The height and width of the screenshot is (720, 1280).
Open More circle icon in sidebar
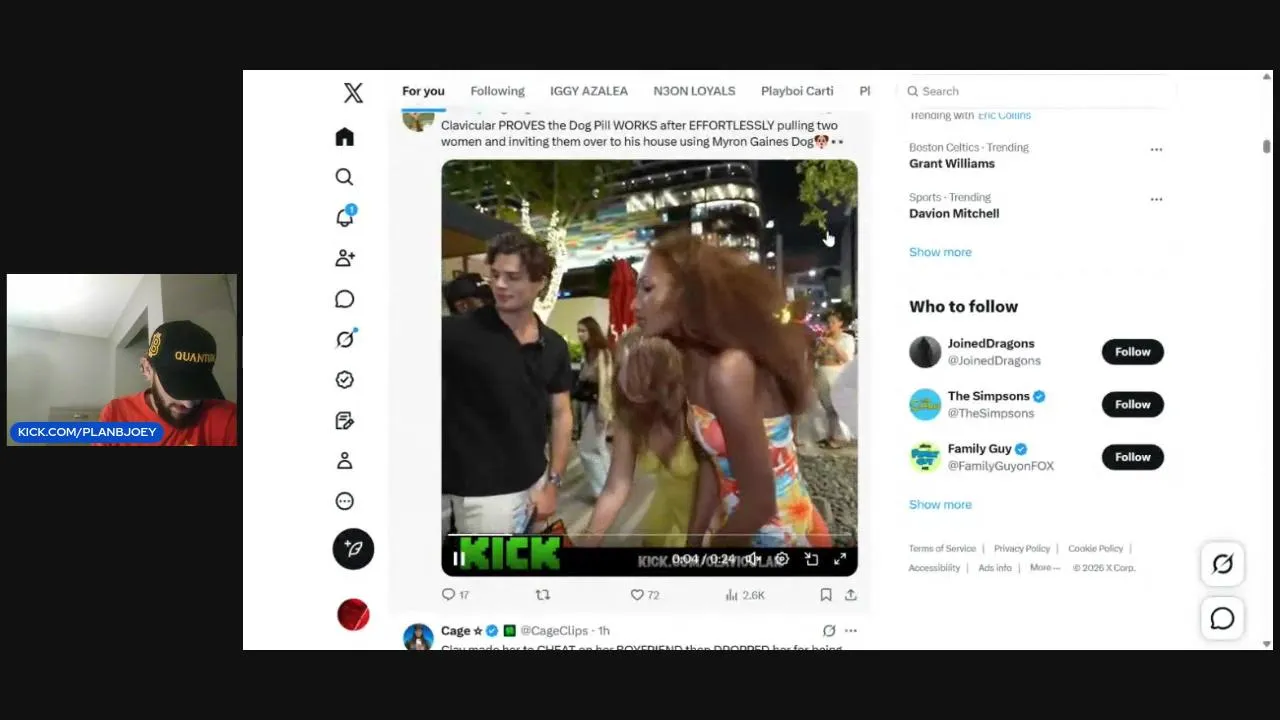pyautogui.click(x=345, y=501)
